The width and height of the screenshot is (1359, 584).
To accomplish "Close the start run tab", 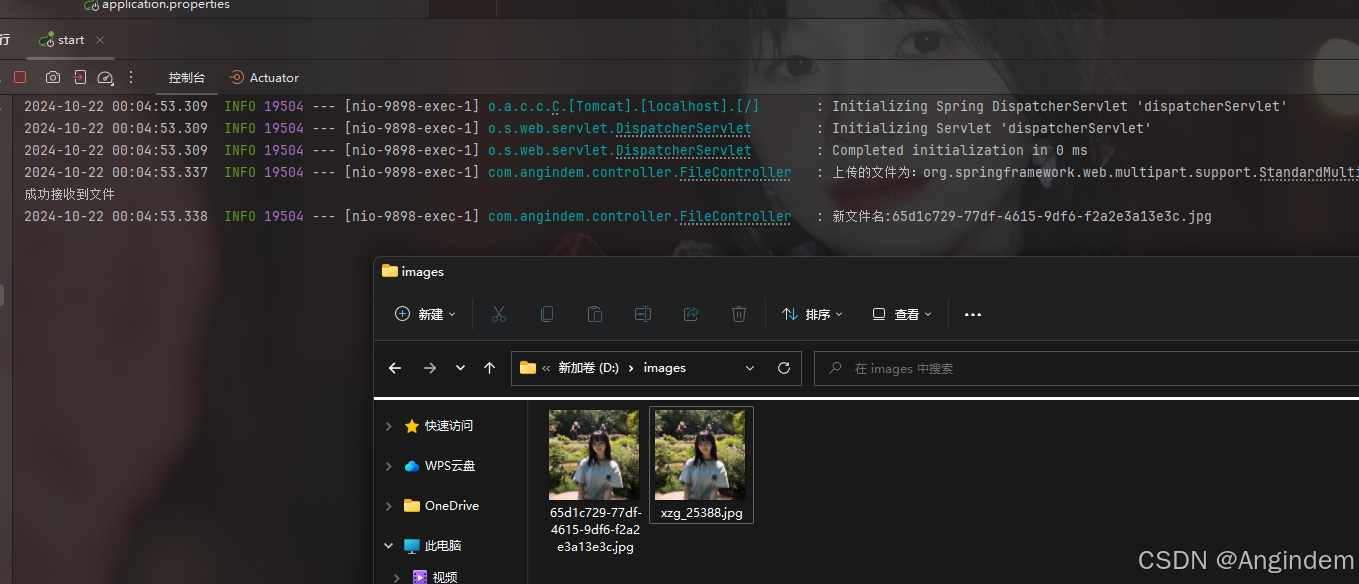I will coord(100,40).
